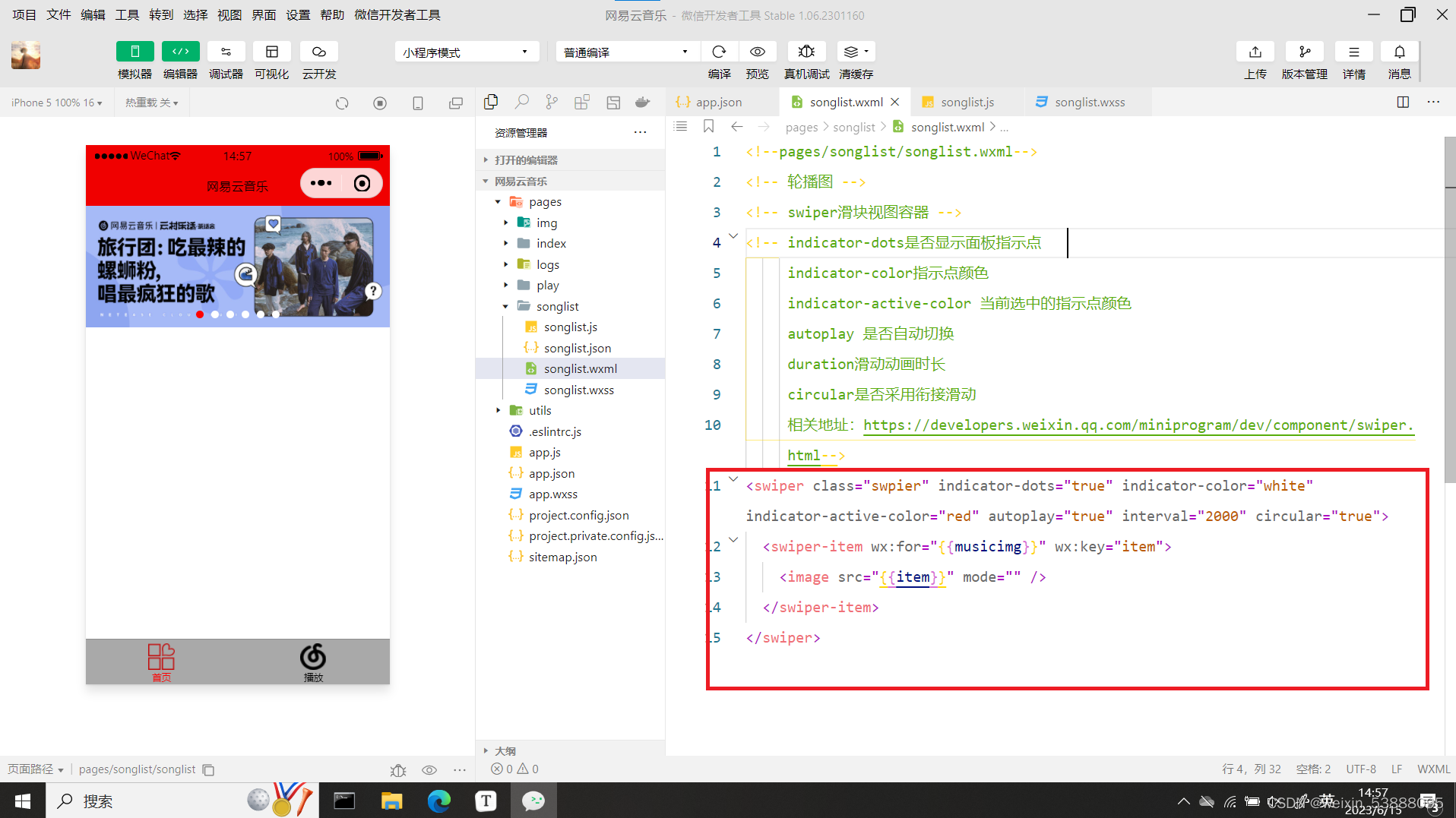The image size is (1456, 818).
Task: Open the 文件 menu
Action: (59, 15)
